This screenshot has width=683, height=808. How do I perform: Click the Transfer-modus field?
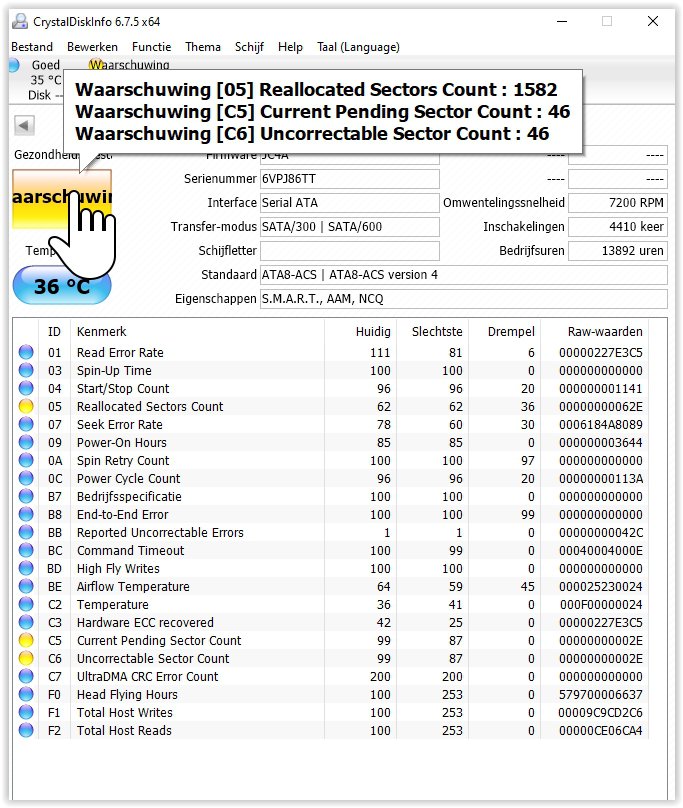click(x=349, y=227)
